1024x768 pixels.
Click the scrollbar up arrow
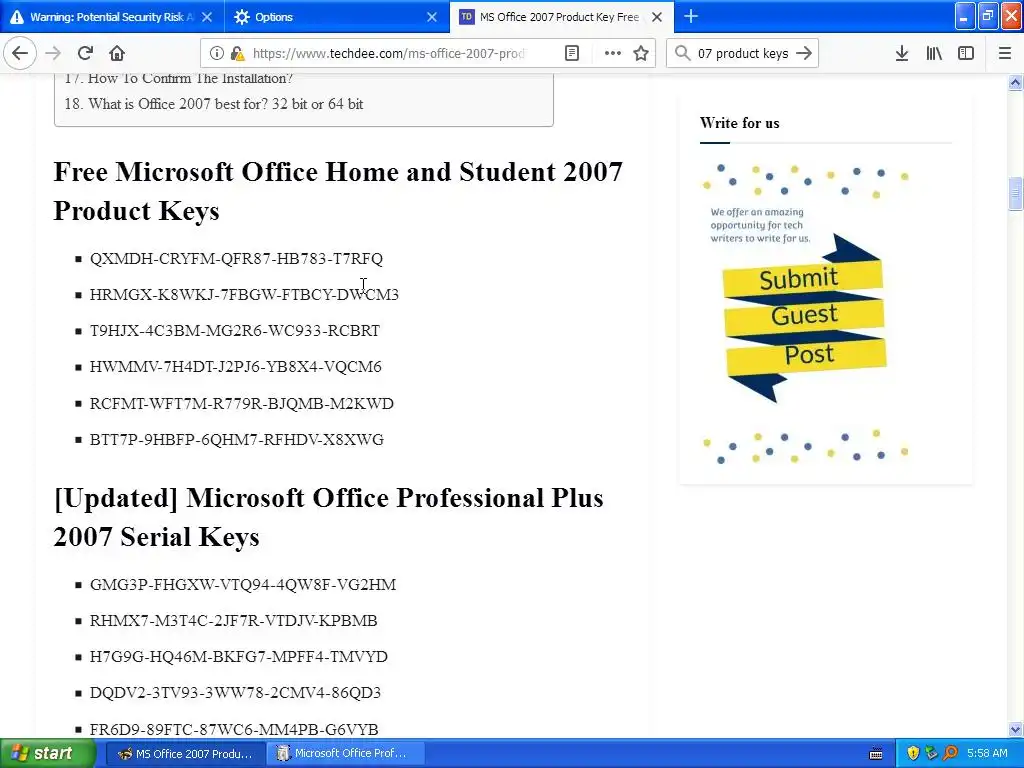coord(1015,82)
